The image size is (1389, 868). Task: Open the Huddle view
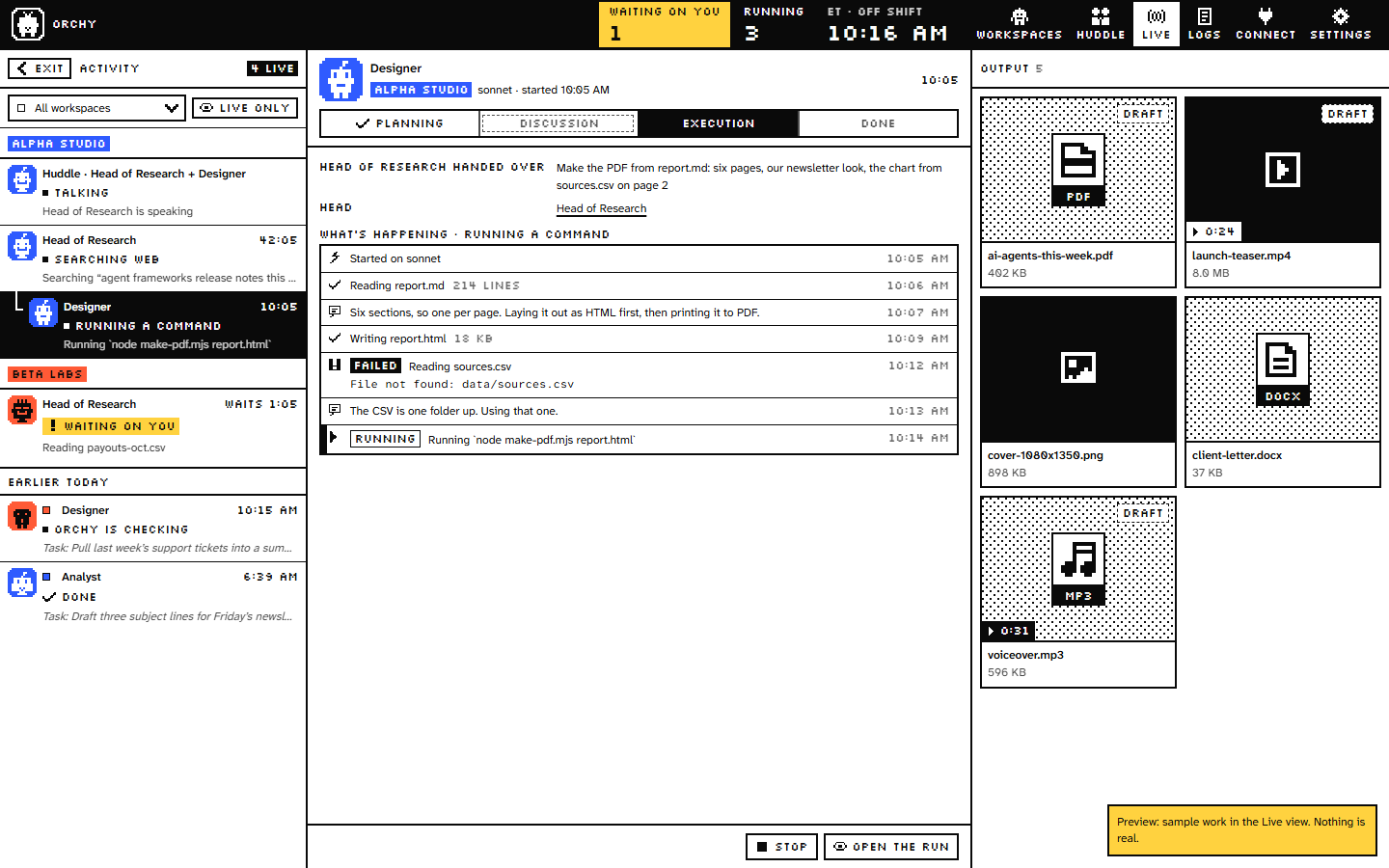[x=1101, y=24]
